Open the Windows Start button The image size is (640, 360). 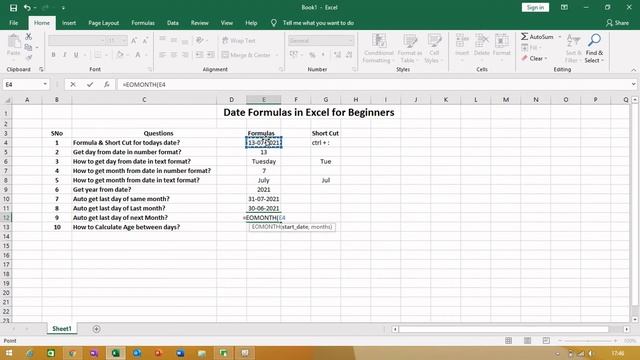click(8, 353)
